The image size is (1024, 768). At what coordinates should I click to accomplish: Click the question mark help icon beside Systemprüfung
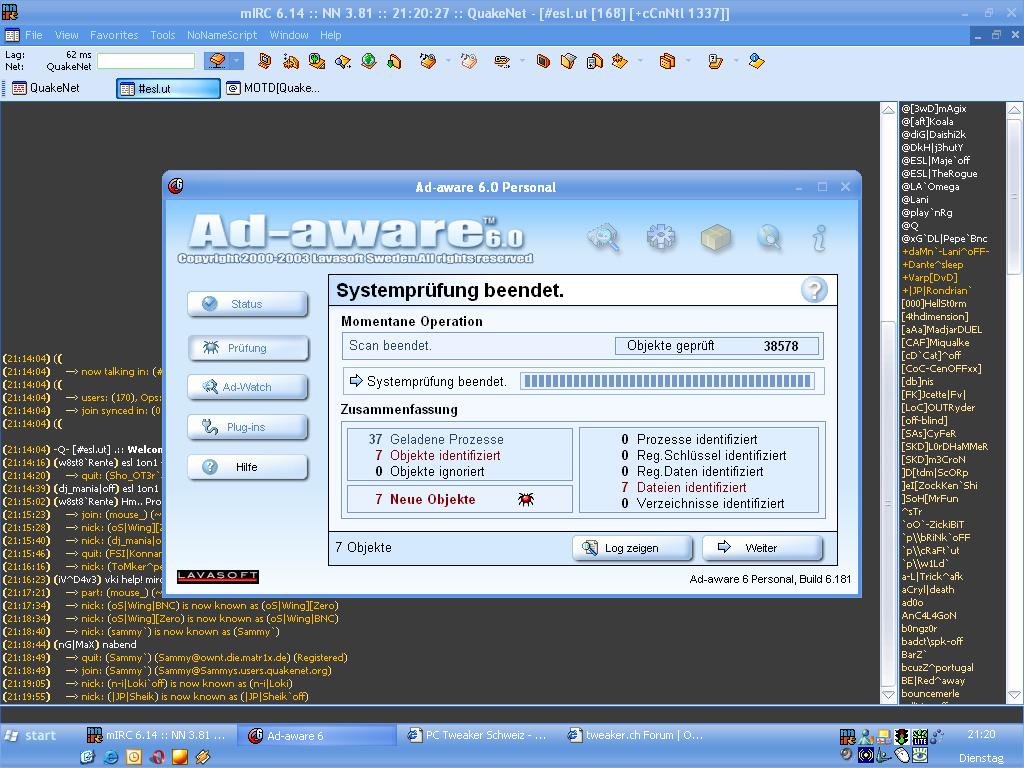(x=814, y=290)
